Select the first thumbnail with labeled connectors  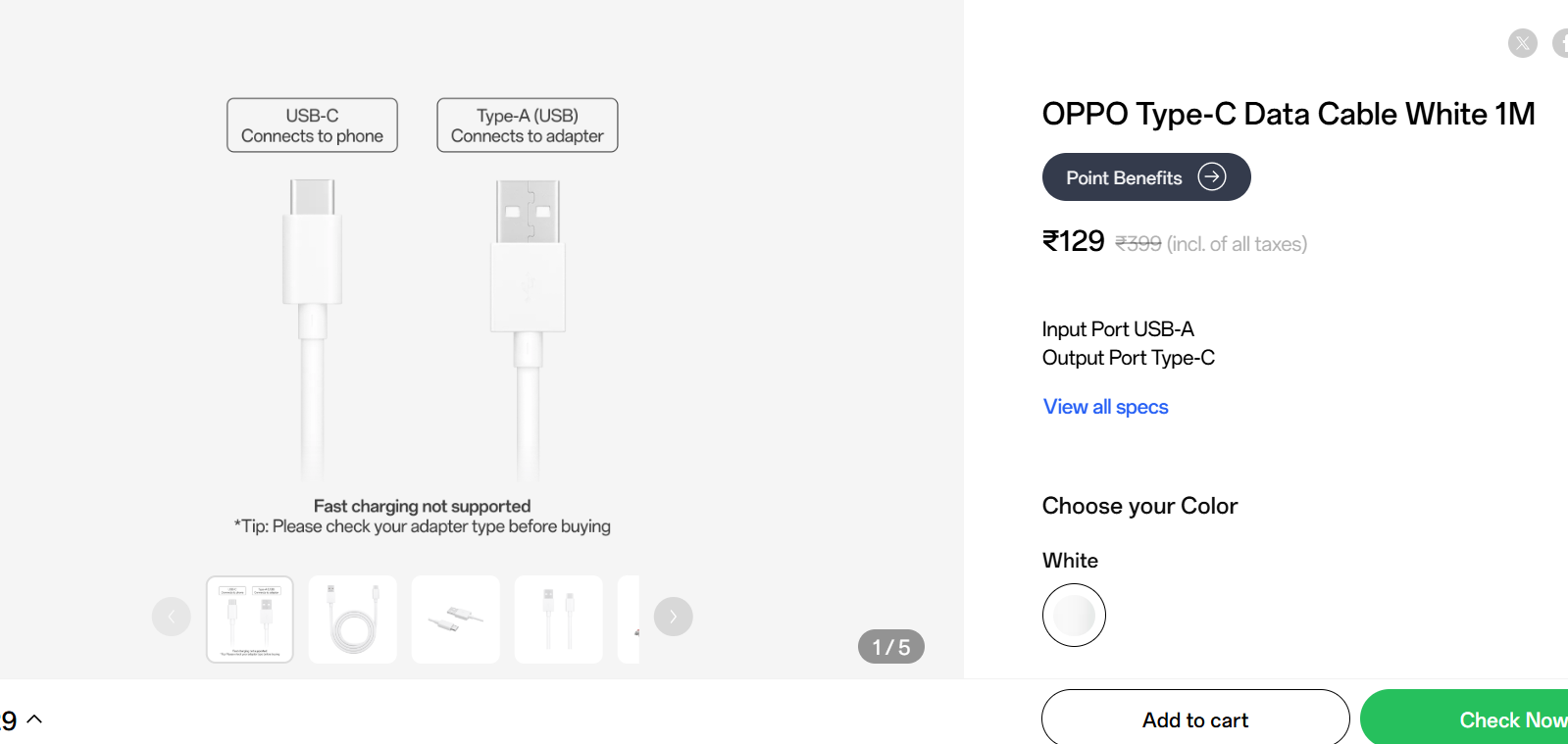pyautogui.click(x=250, y=620)
